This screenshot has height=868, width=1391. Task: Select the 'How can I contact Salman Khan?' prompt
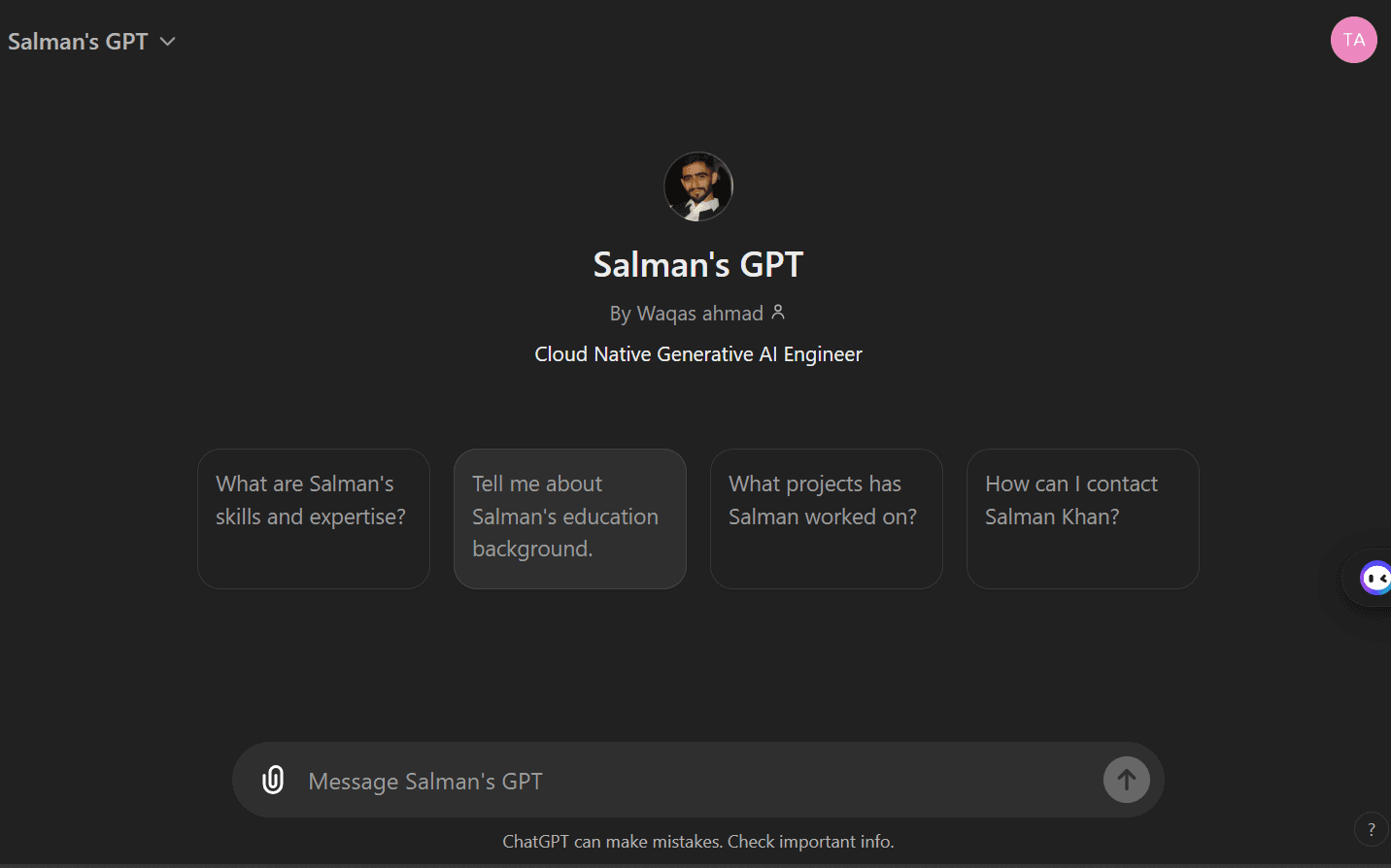coord(1082,518)
